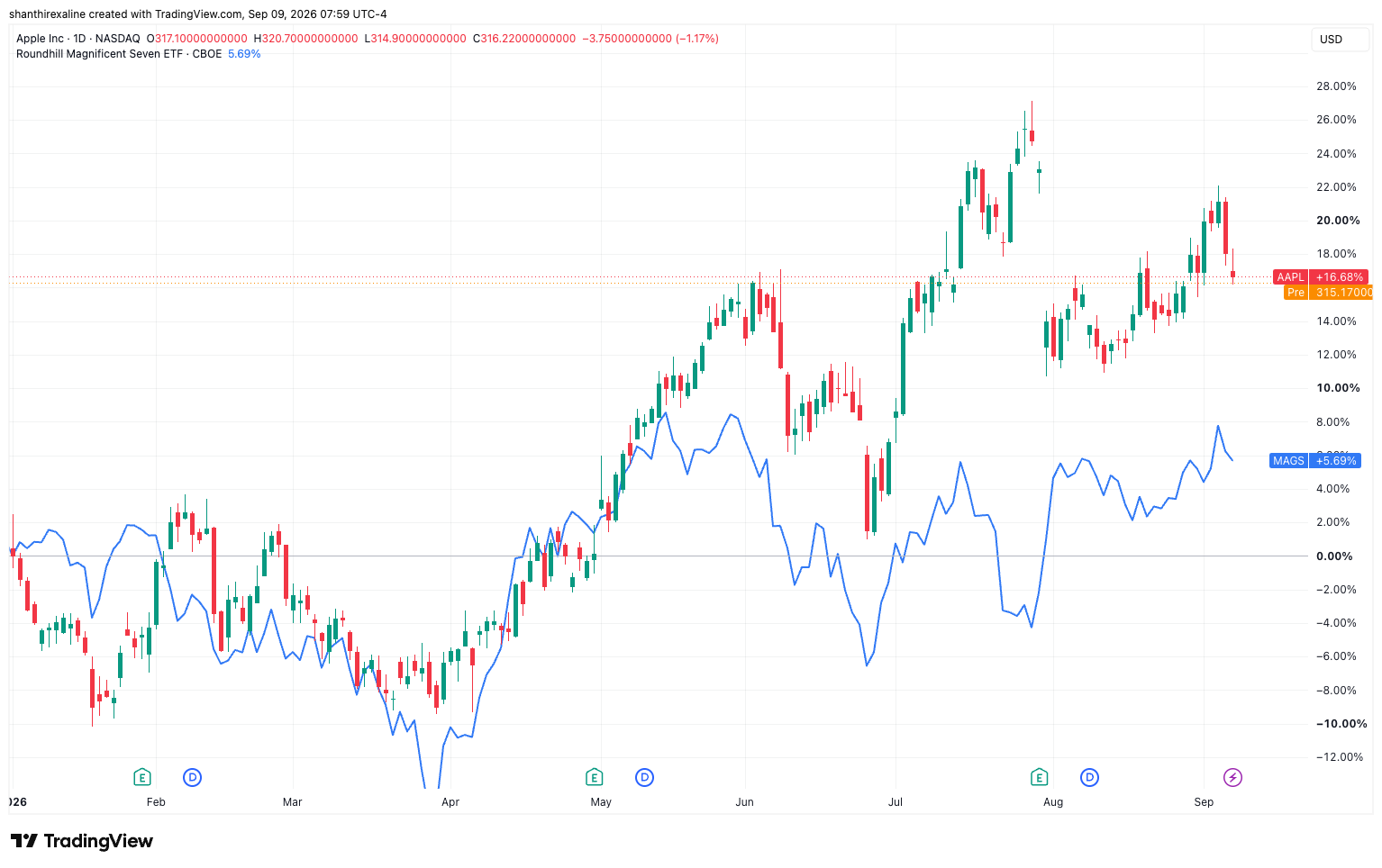Click the close price C316.22 value
This screenshot has width=1382, height=868.
tap(524, 39)
